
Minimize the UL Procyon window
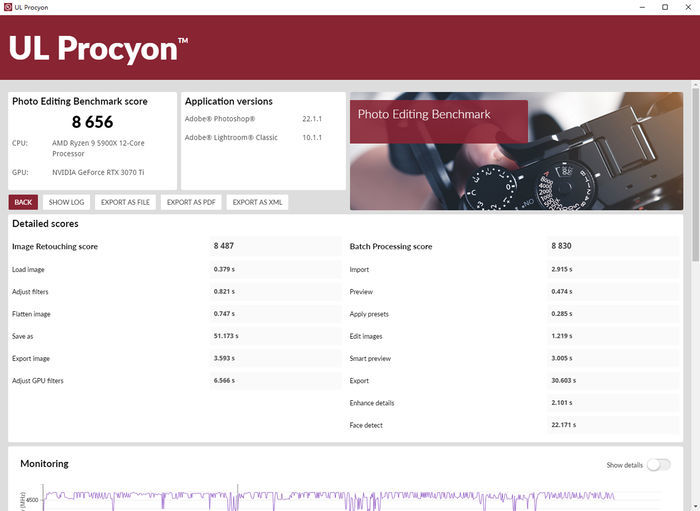coord(642,7)
